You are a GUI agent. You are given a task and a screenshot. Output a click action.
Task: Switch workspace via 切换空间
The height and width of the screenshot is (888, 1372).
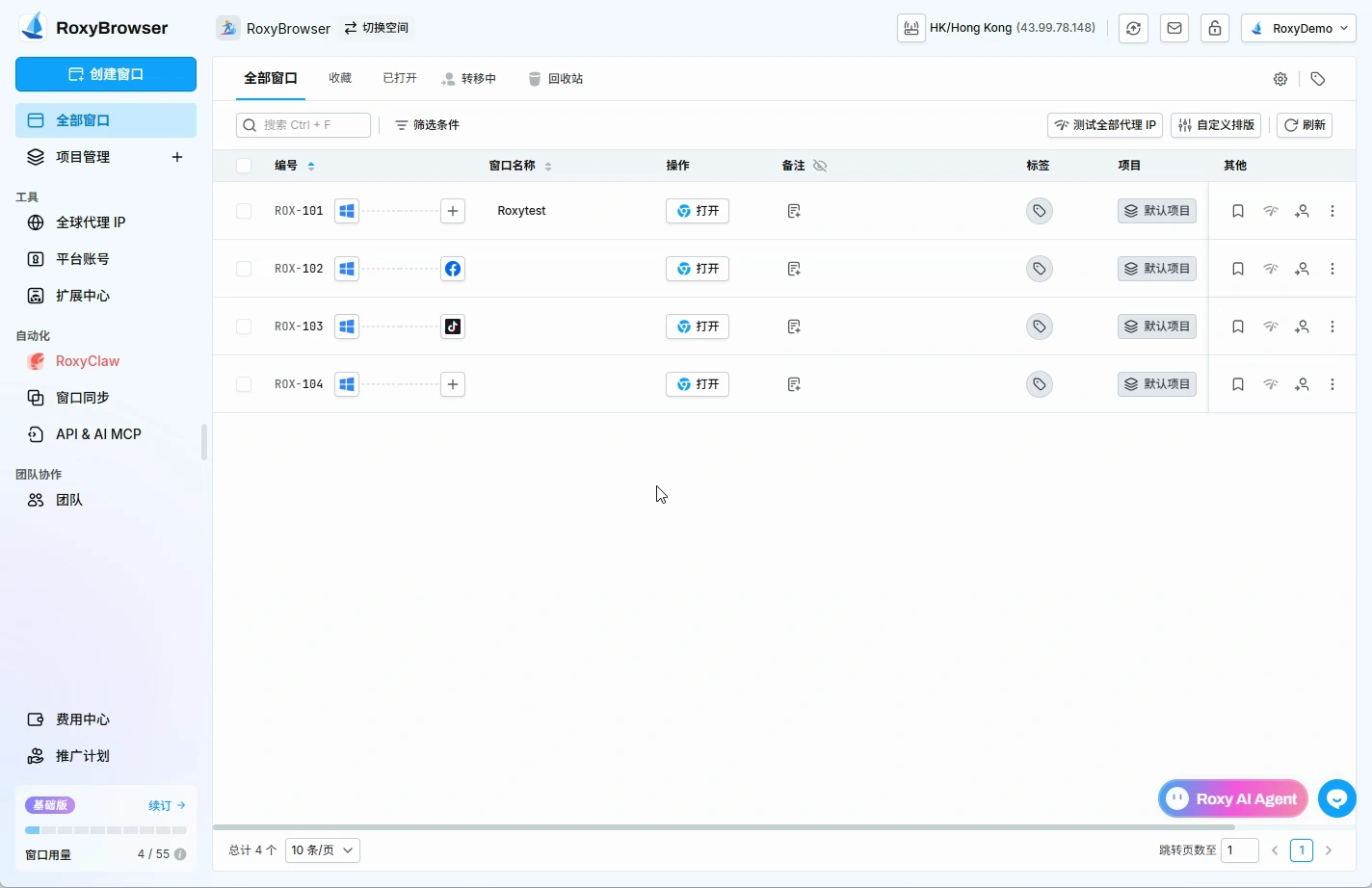pyautogui.click(x=377, y=28)
